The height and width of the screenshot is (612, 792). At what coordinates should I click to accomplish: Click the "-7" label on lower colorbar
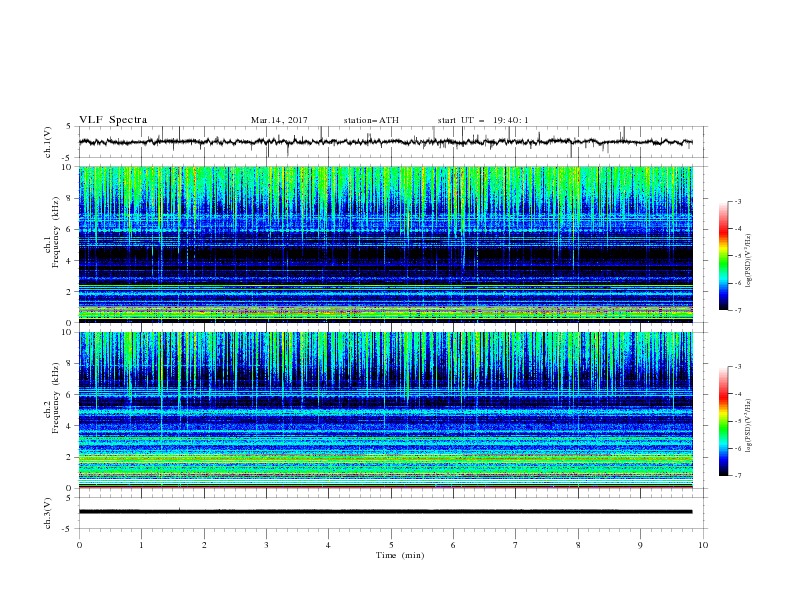point(737,476)
